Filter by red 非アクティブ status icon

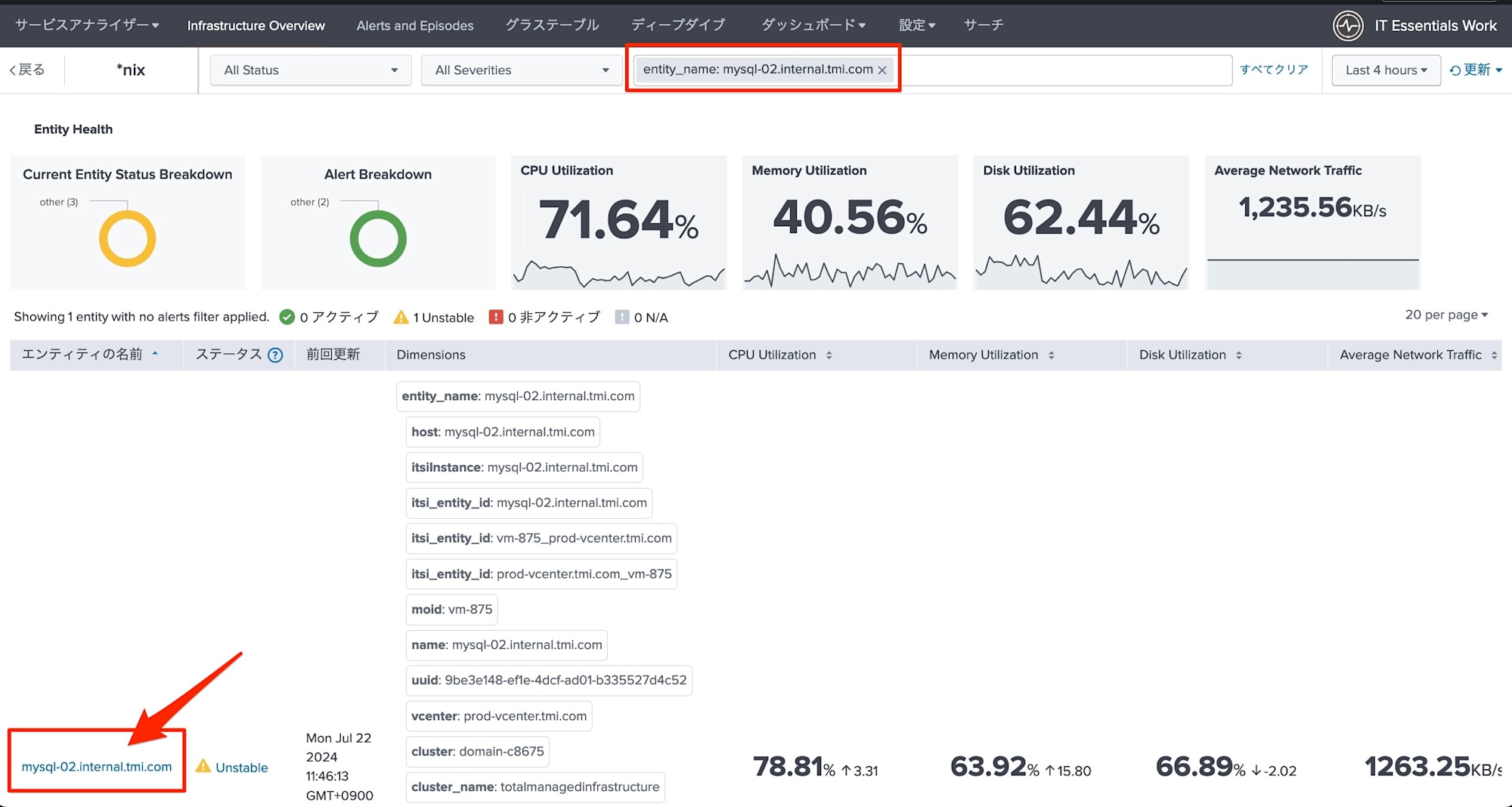pyautogui.click(x=496, y=317)
